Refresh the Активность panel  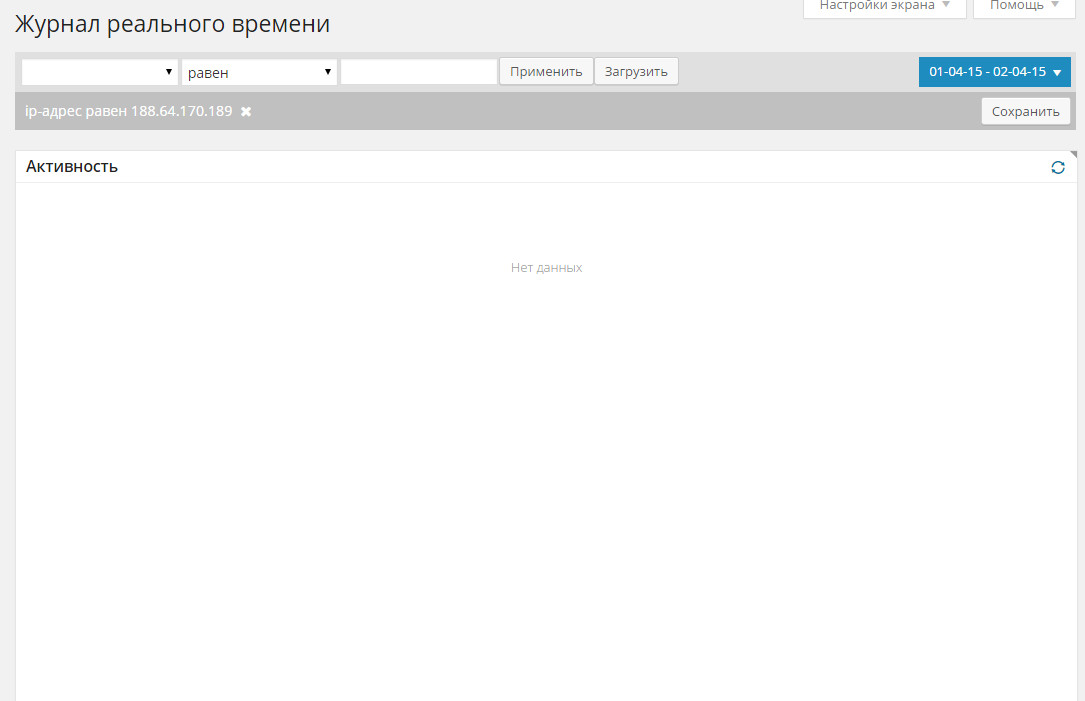[1057, 167]
